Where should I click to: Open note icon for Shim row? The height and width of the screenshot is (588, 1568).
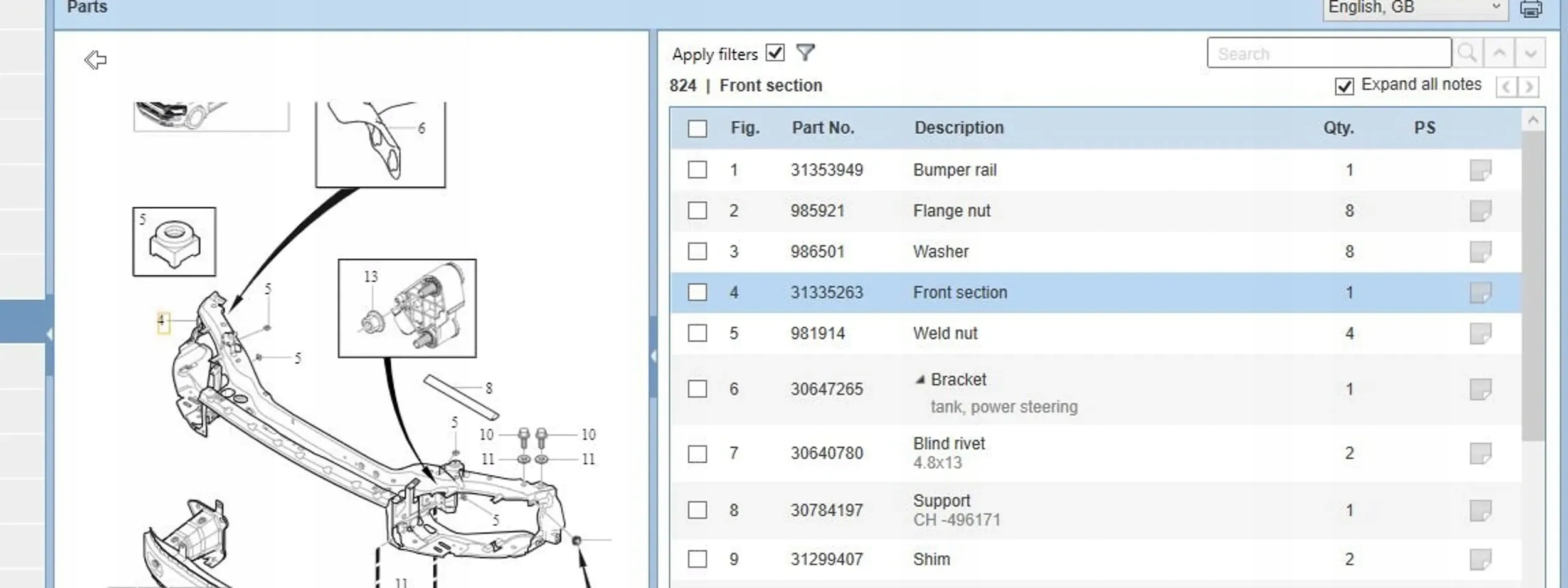1480,559
